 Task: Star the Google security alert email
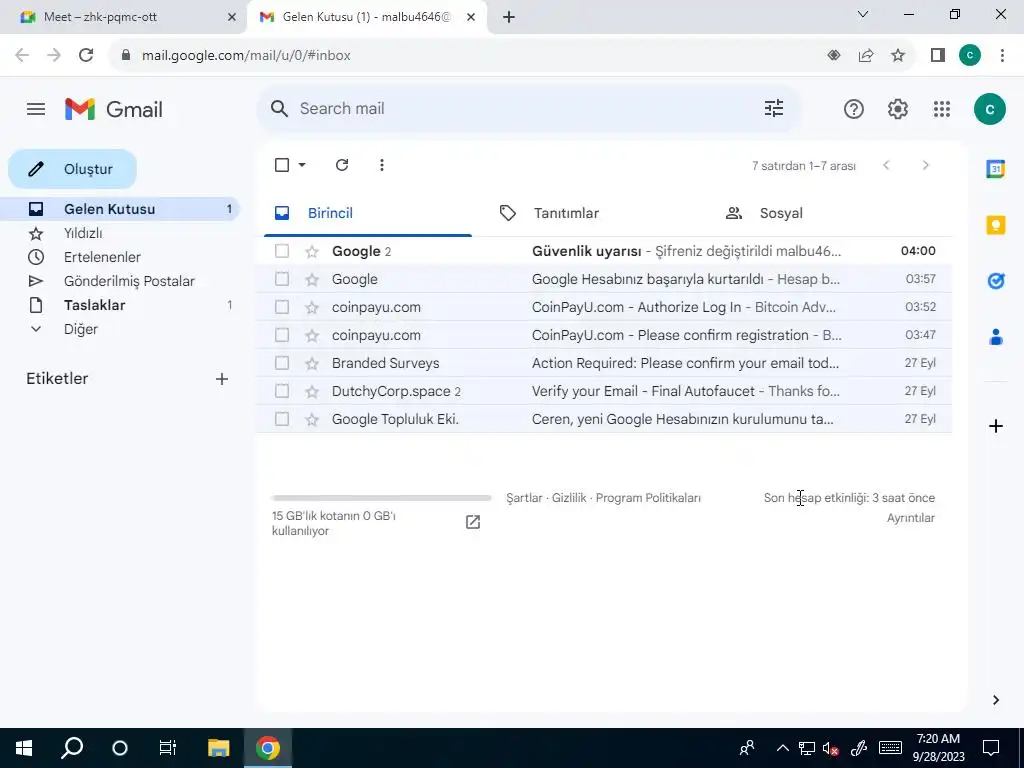point(312,251)
